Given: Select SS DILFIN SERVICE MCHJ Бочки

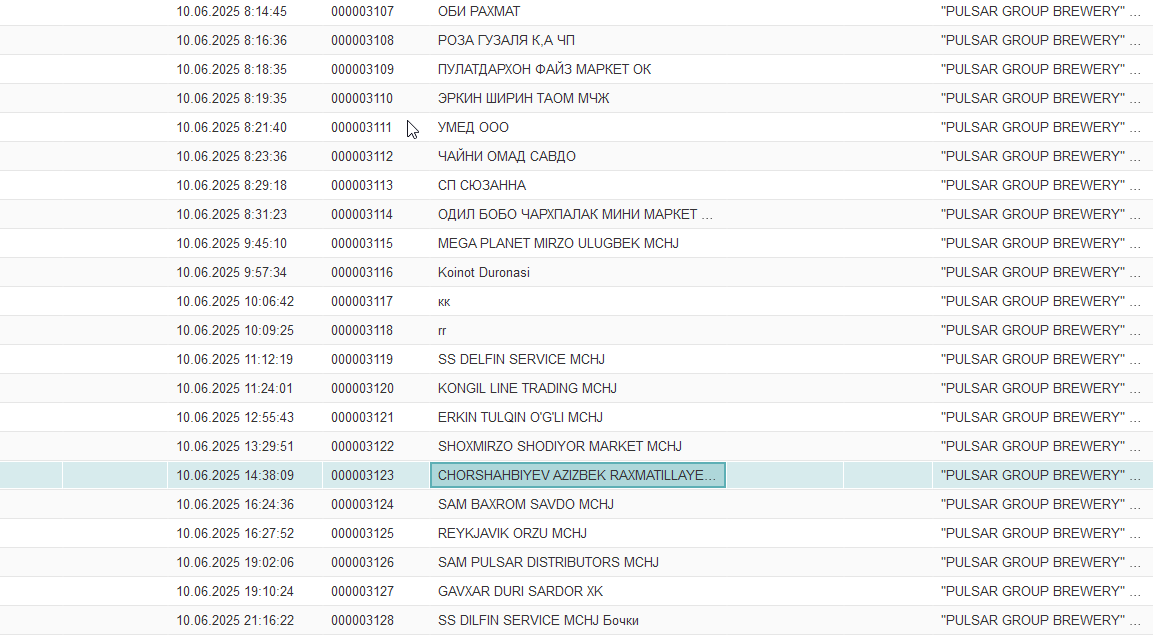Looking at the screenshot, I should (x=538, y=621).
